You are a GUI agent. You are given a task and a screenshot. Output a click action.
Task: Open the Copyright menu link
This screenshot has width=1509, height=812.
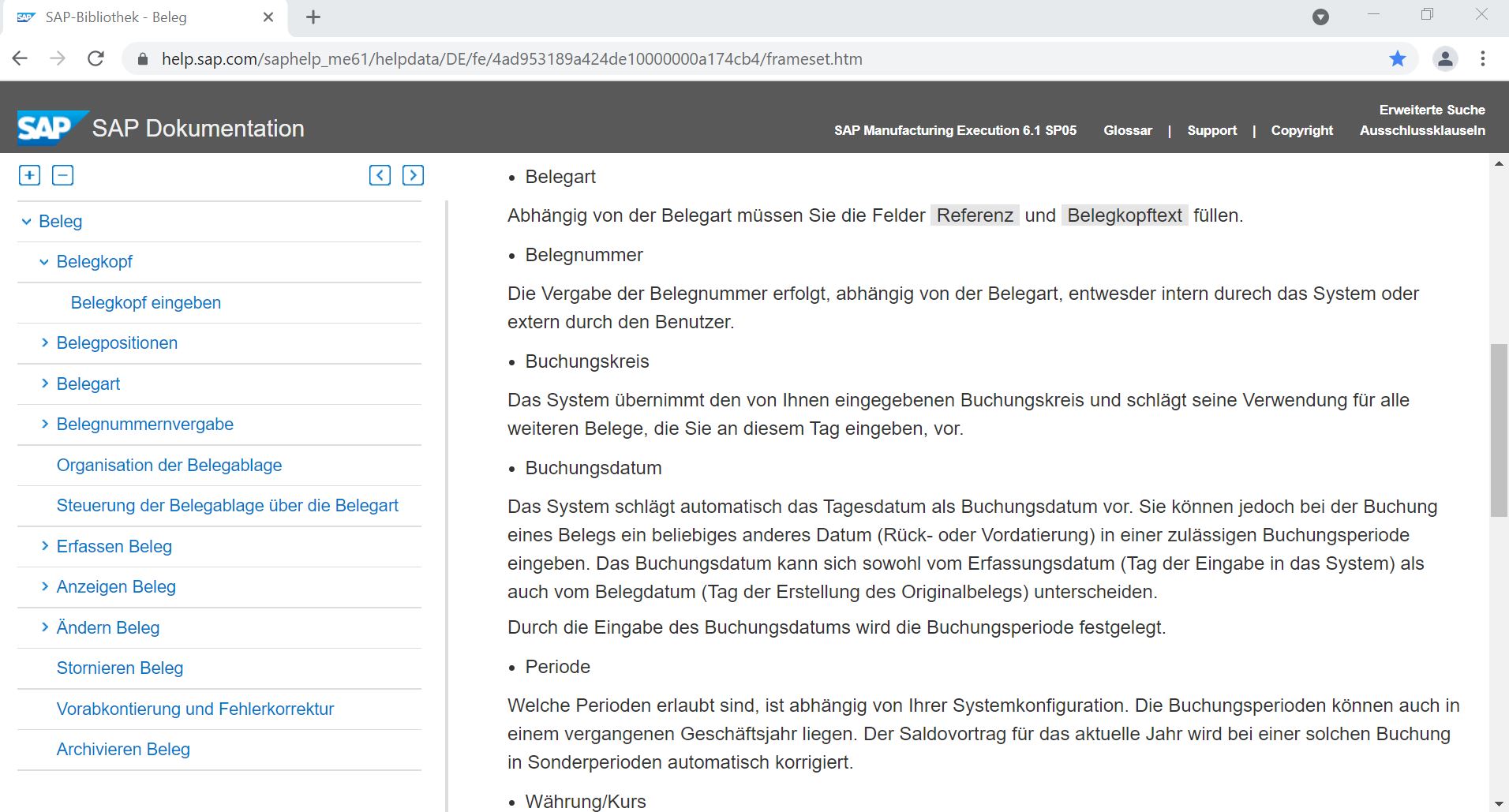click(1302, 130)
